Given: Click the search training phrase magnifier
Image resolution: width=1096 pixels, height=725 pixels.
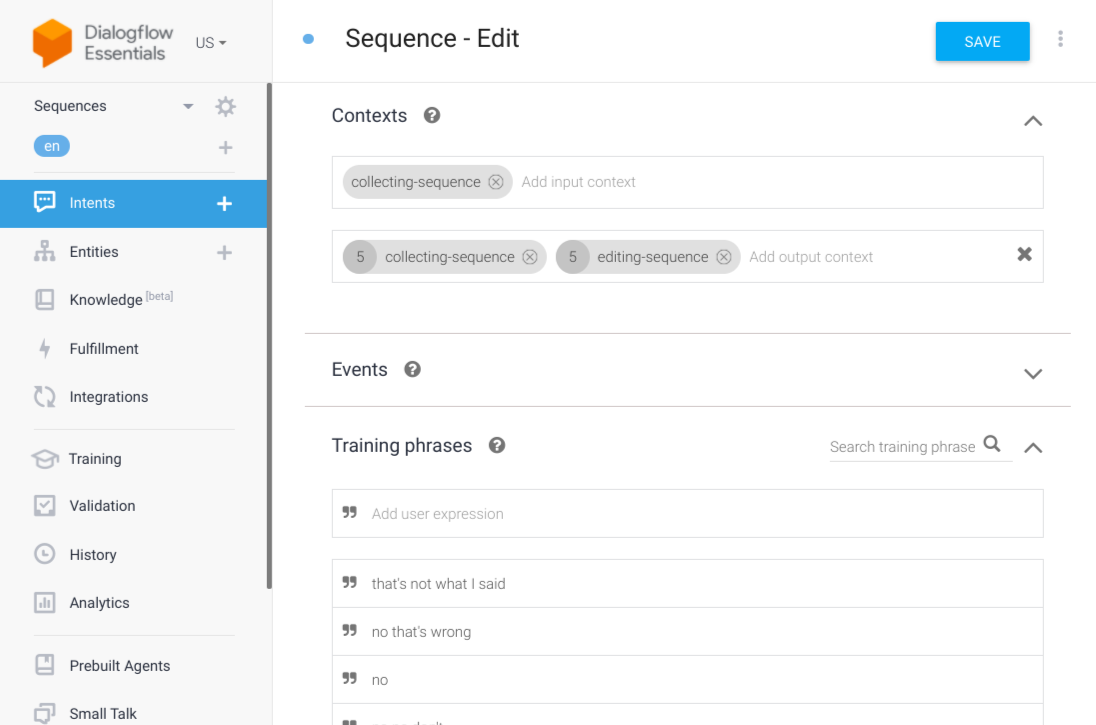Looking at the screenshot, I should pos(992,444).
